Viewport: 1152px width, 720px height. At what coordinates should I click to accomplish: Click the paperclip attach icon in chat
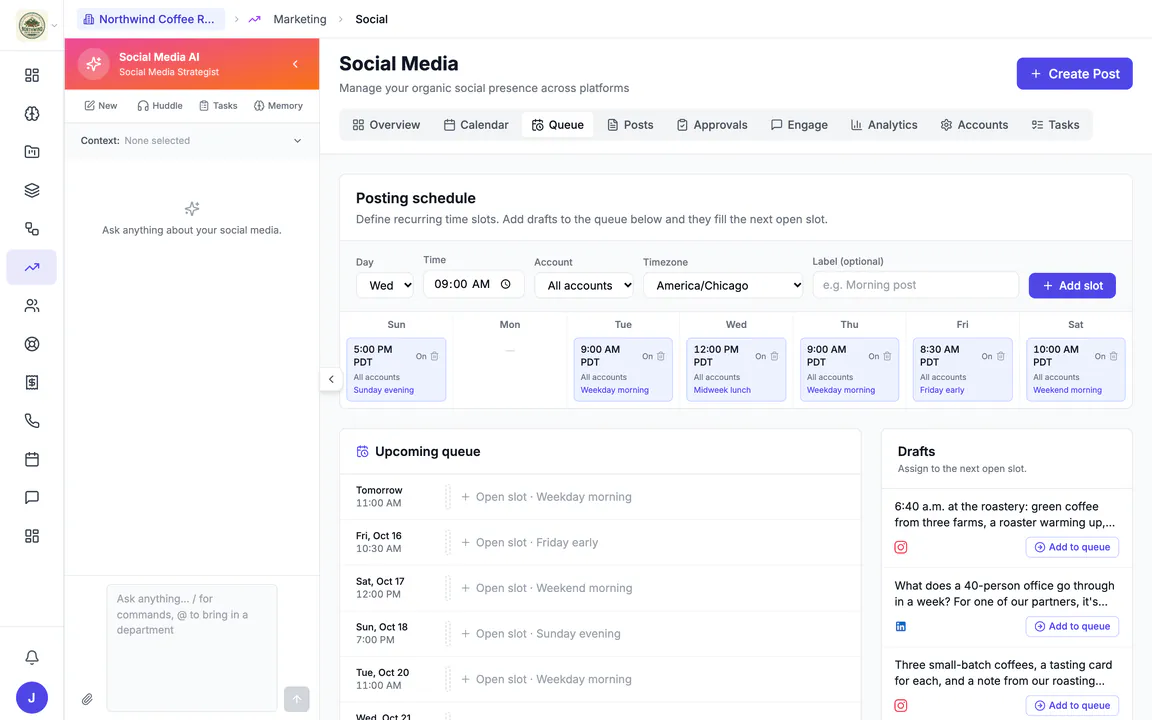[87, 699]
